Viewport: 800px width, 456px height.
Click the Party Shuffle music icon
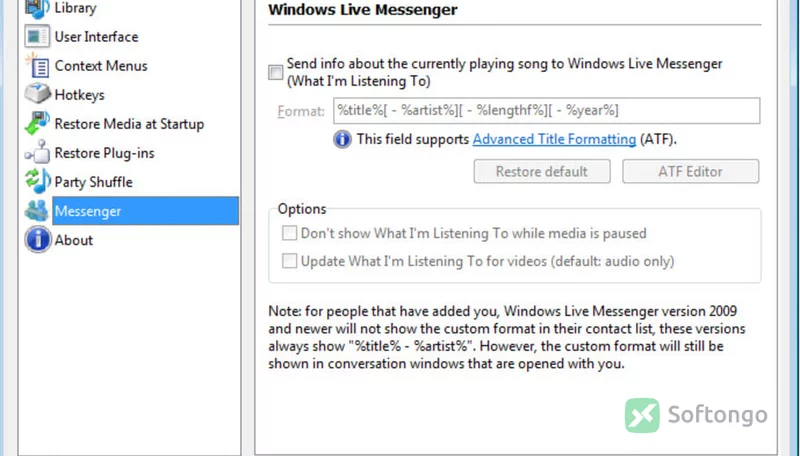click(x=37, y=182)
